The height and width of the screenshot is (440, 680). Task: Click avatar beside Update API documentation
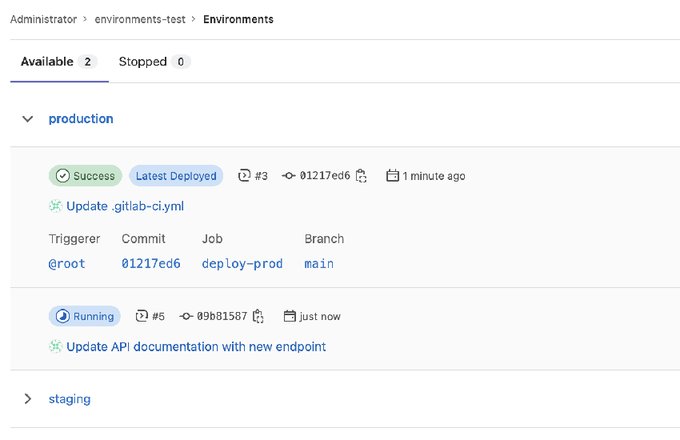pyautogui.click(x=56, y=346)
